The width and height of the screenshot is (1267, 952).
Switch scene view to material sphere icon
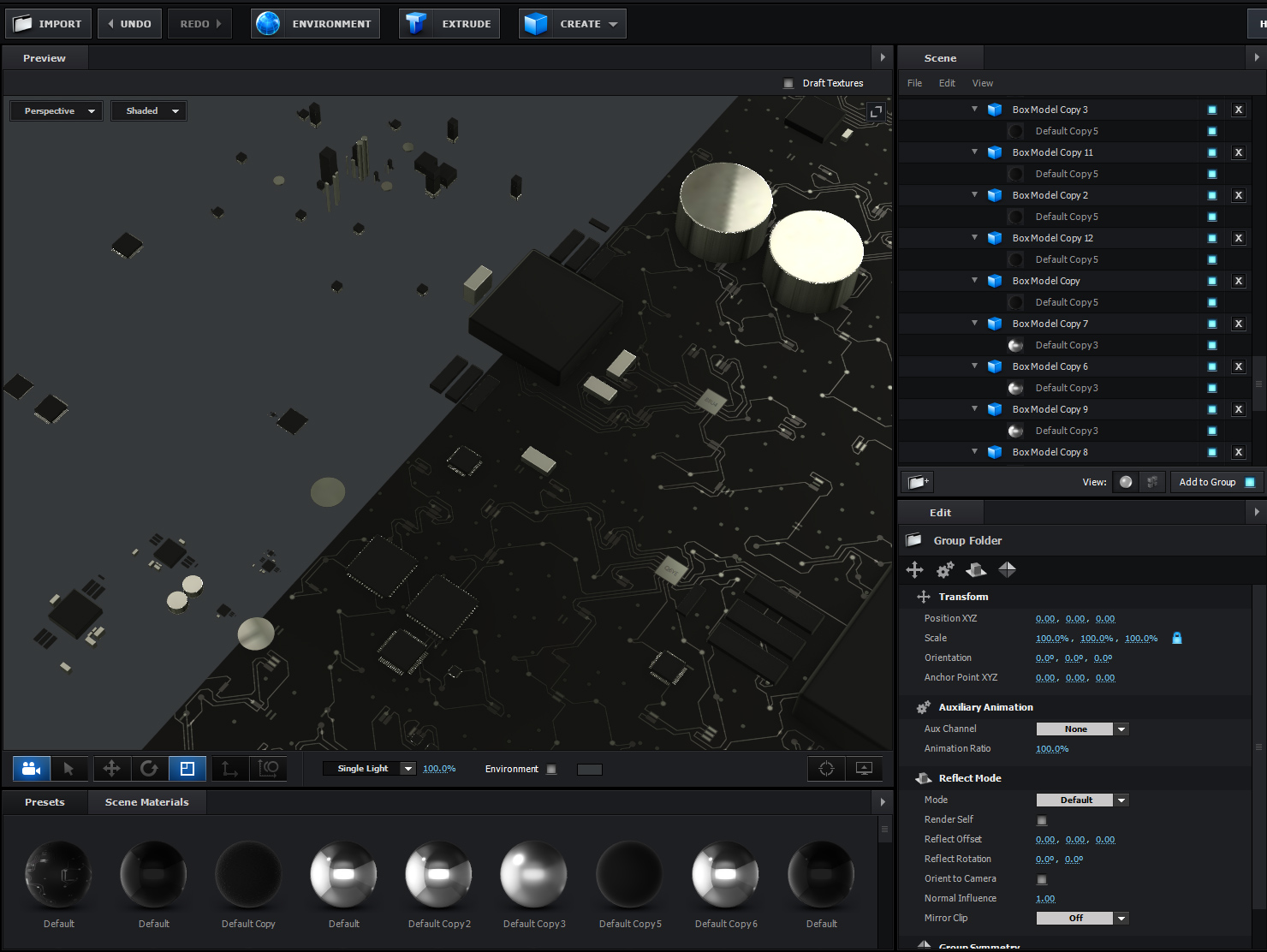click(x=1126, y=482)
